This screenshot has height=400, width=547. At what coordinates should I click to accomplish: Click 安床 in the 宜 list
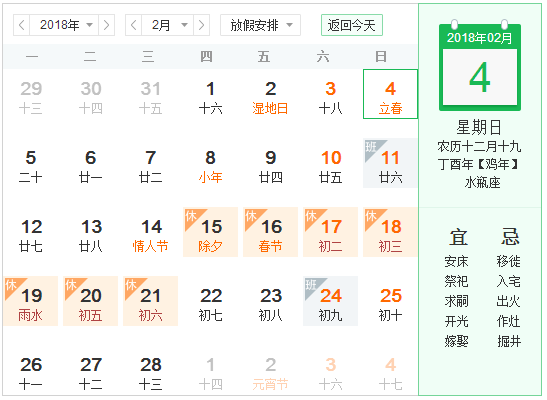(x=456, y=261)
